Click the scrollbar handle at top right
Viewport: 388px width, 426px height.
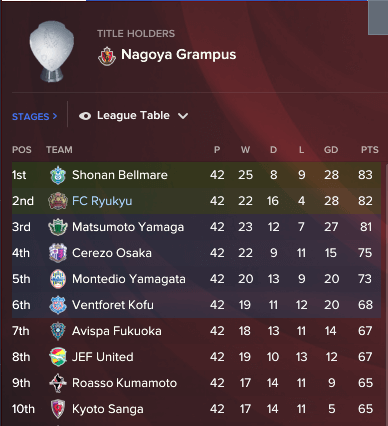[378, 17]
